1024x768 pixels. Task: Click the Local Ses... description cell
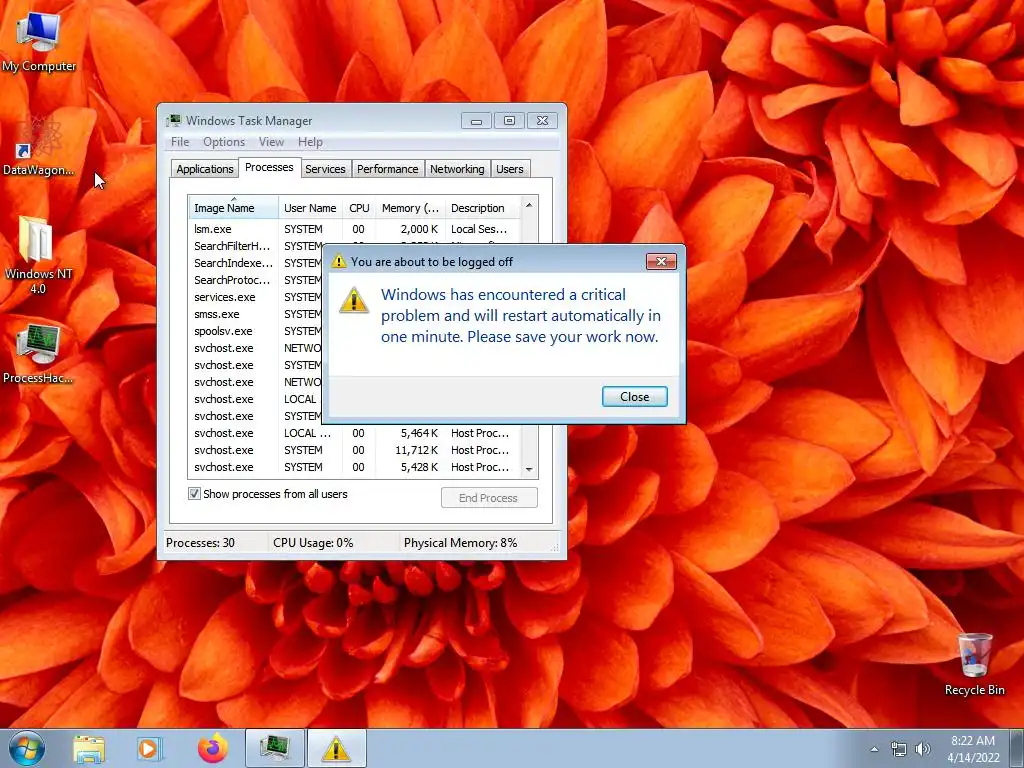pos(479,229)
